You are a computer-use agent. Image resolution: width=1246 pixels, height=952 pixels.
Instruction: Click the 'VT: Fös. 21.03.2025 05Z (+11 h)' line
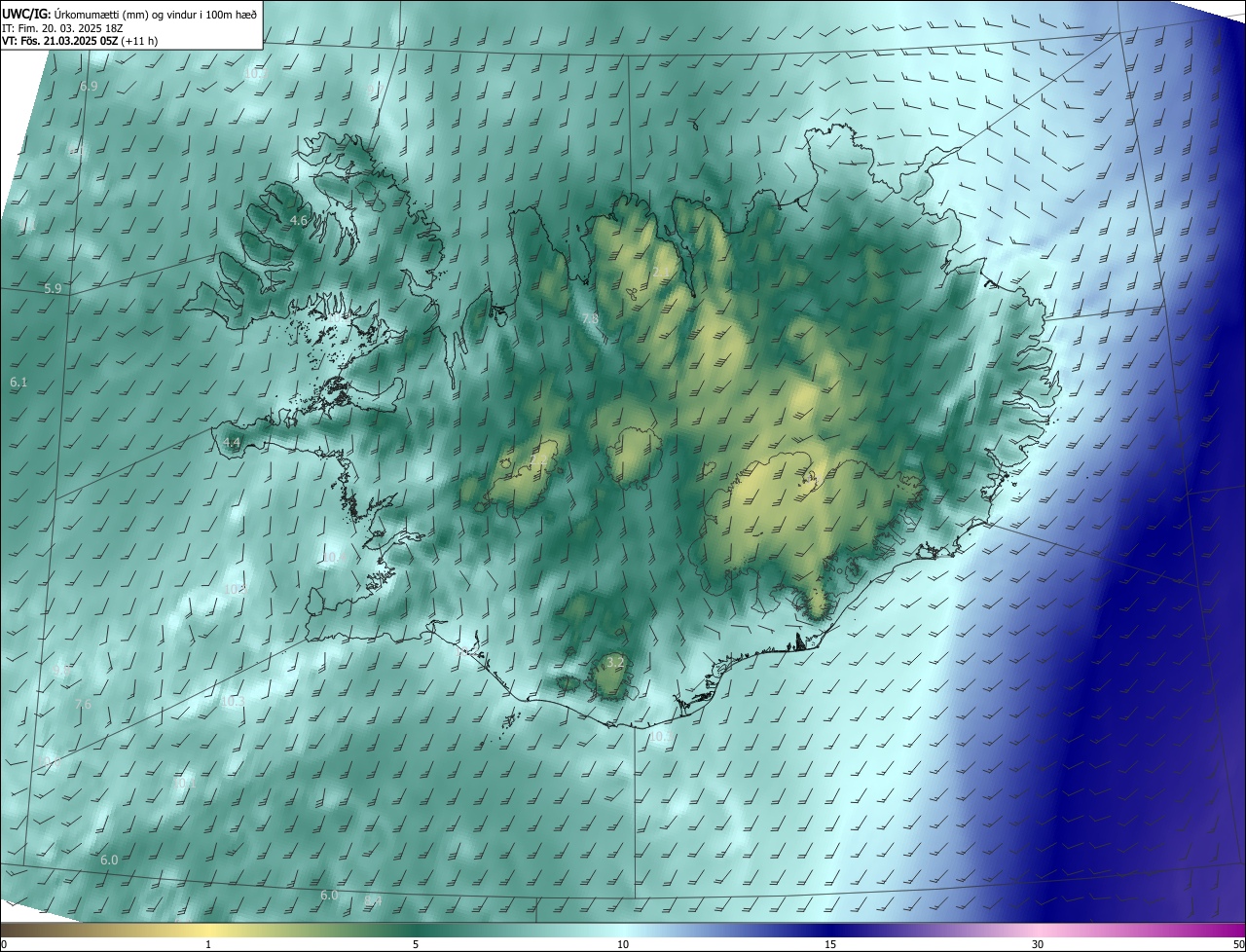coord(80,41)
